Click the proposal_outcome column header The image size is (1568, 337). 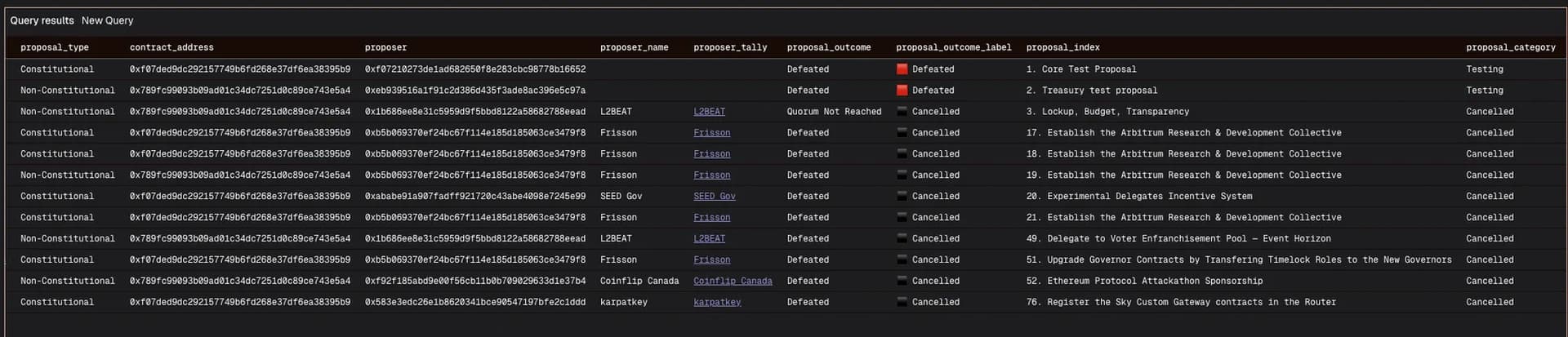(x=828, y=47)
